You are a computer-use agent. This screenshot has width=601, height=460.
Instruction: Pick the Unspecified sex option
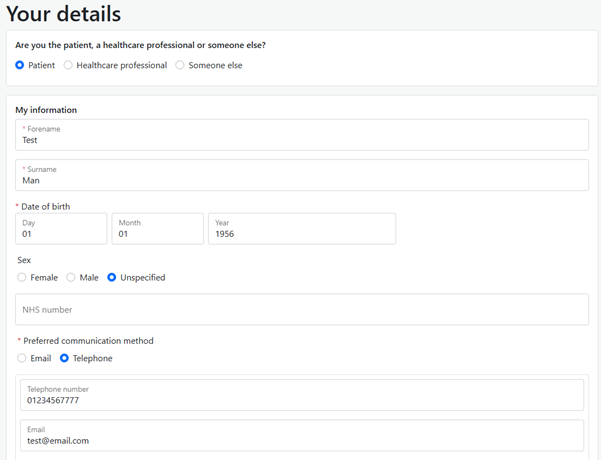(x=112, y=277)
